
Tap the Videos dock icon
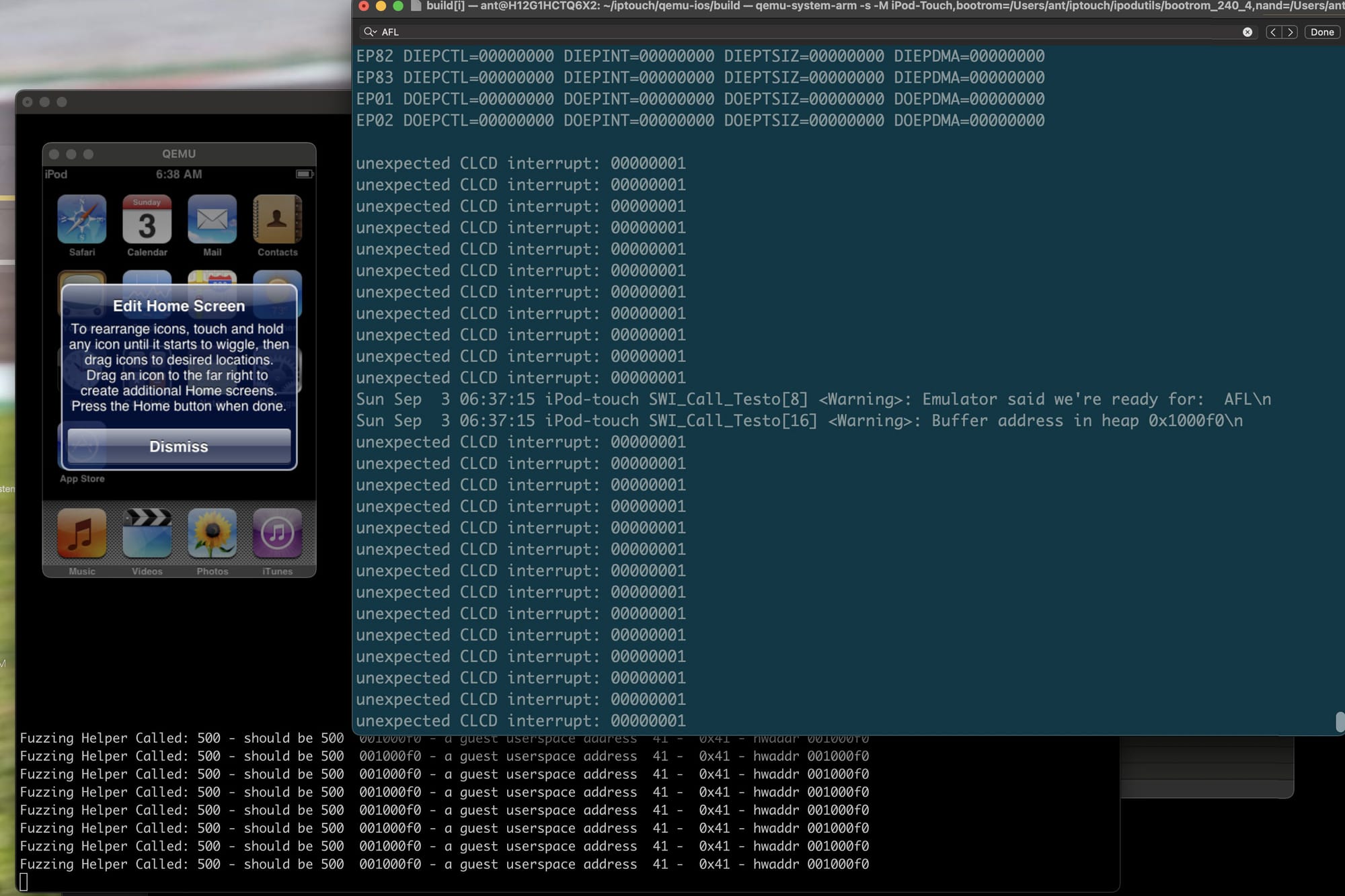[x=147, y=534]
